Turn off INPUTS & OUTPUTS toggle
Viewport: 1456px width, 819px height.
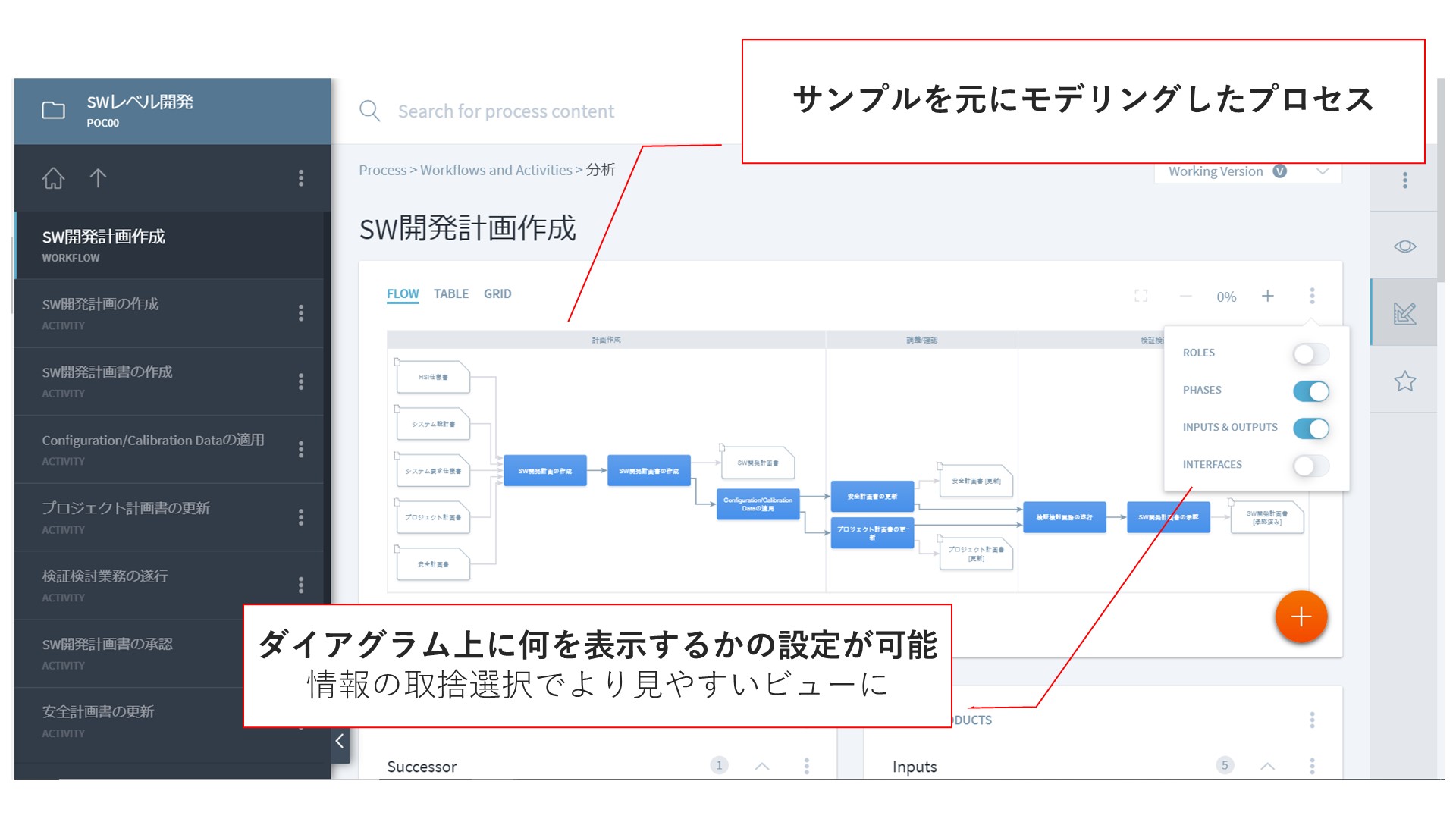tap(1310, 428)
